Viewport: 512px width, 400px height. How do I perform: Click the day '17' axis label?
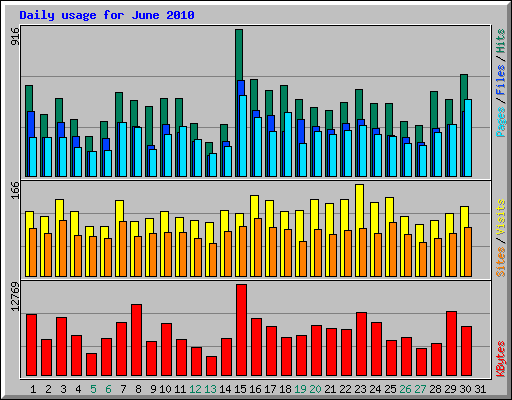[270, 389]
